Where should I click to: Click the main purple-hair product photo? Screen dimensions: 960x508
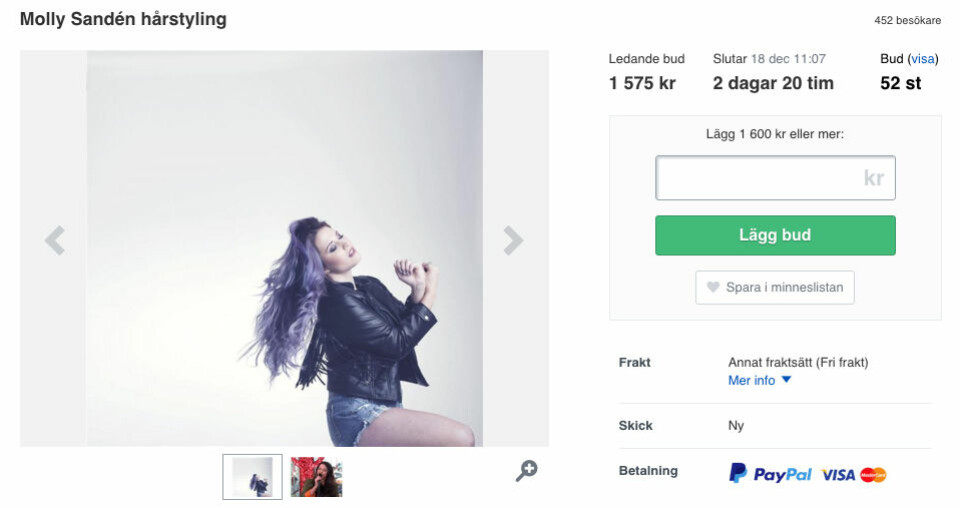[x=285, y=248]
